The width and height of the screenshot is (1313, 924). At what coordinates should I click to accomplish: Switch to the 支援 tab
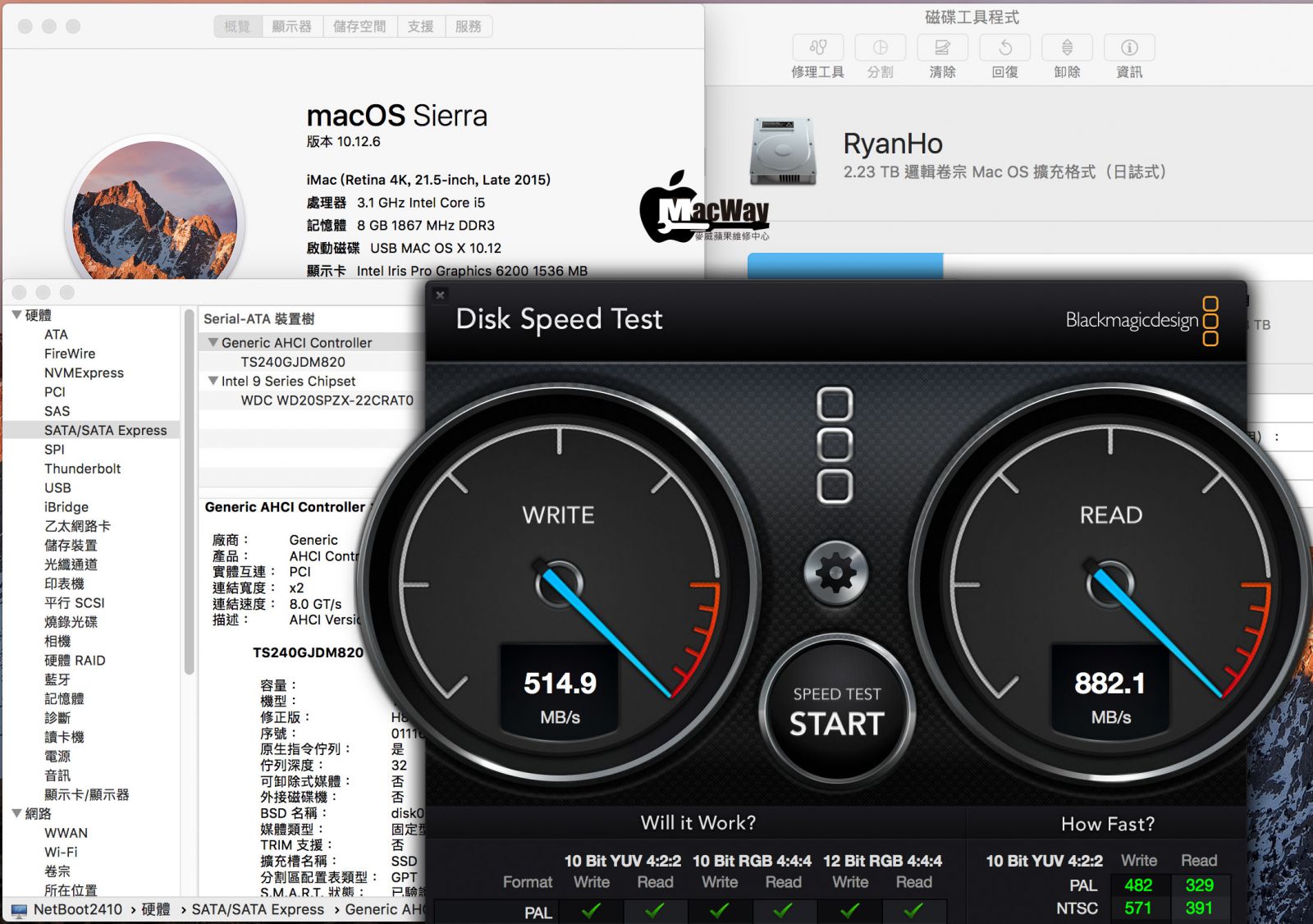click(421, 26)
